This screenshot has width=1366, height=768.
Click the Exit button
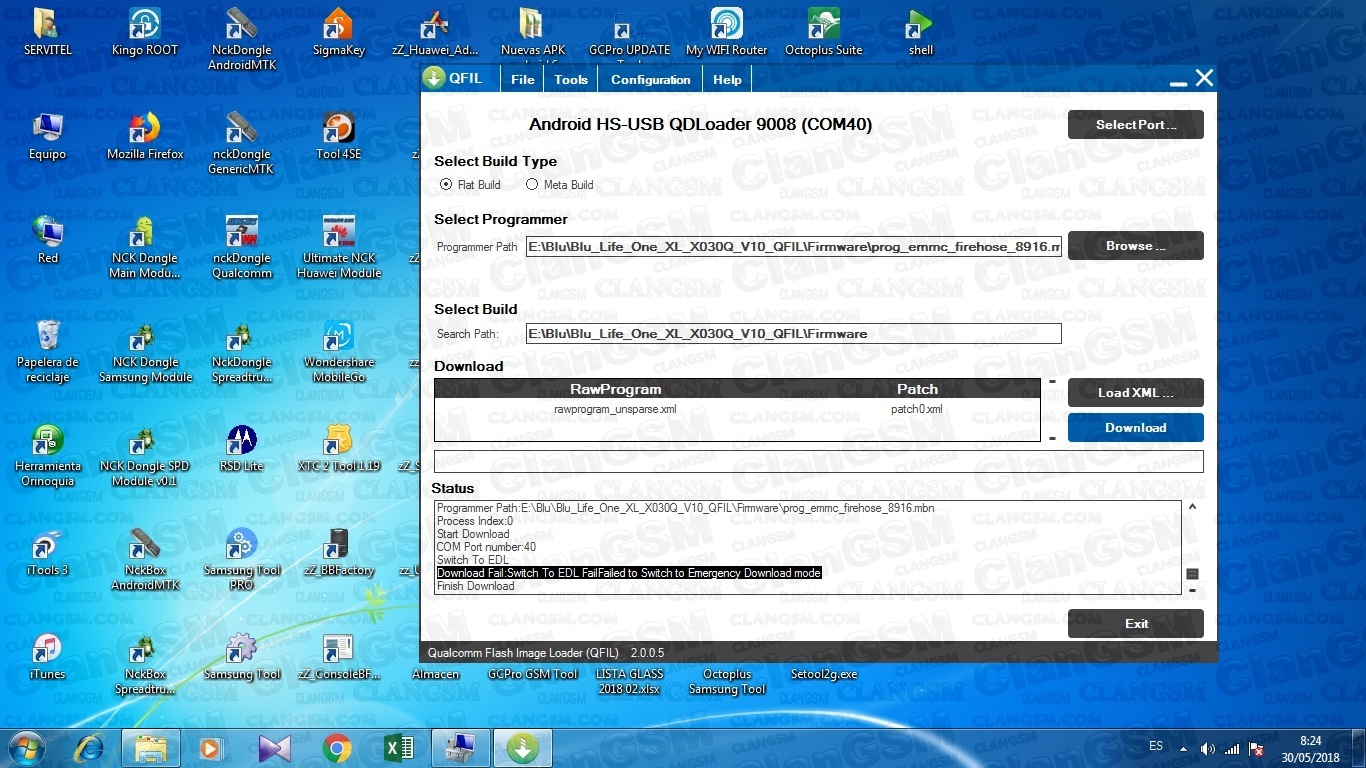[x=1135, y=624]
